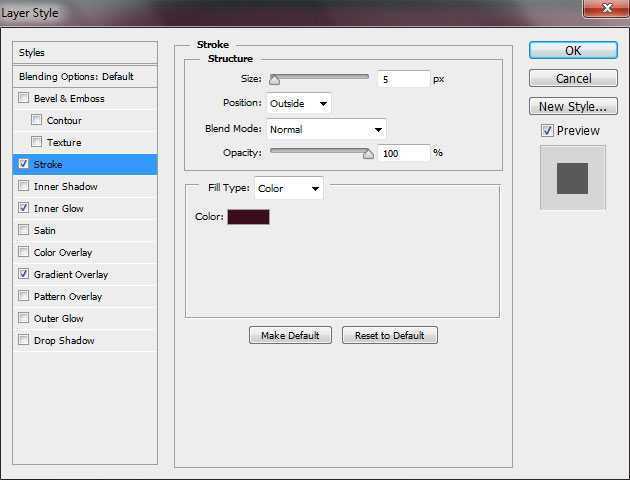Click the Opacity value input field
This screenshot has width=630, height=480.
pos(404,153)
